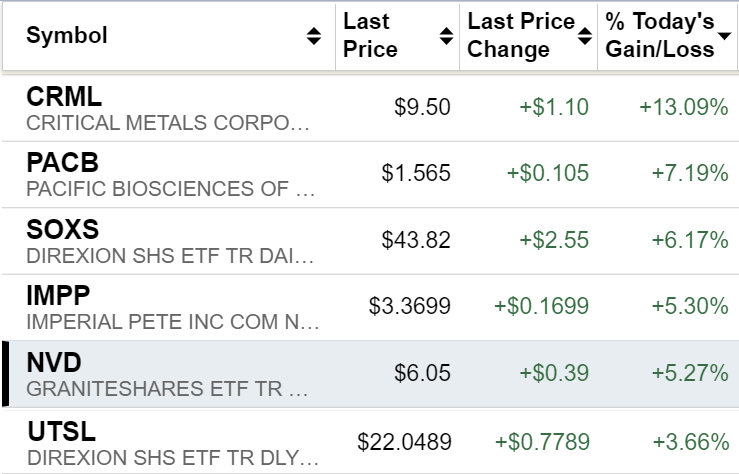
Task: Sort table by Symbol column arrows
Action: [314, 37]
